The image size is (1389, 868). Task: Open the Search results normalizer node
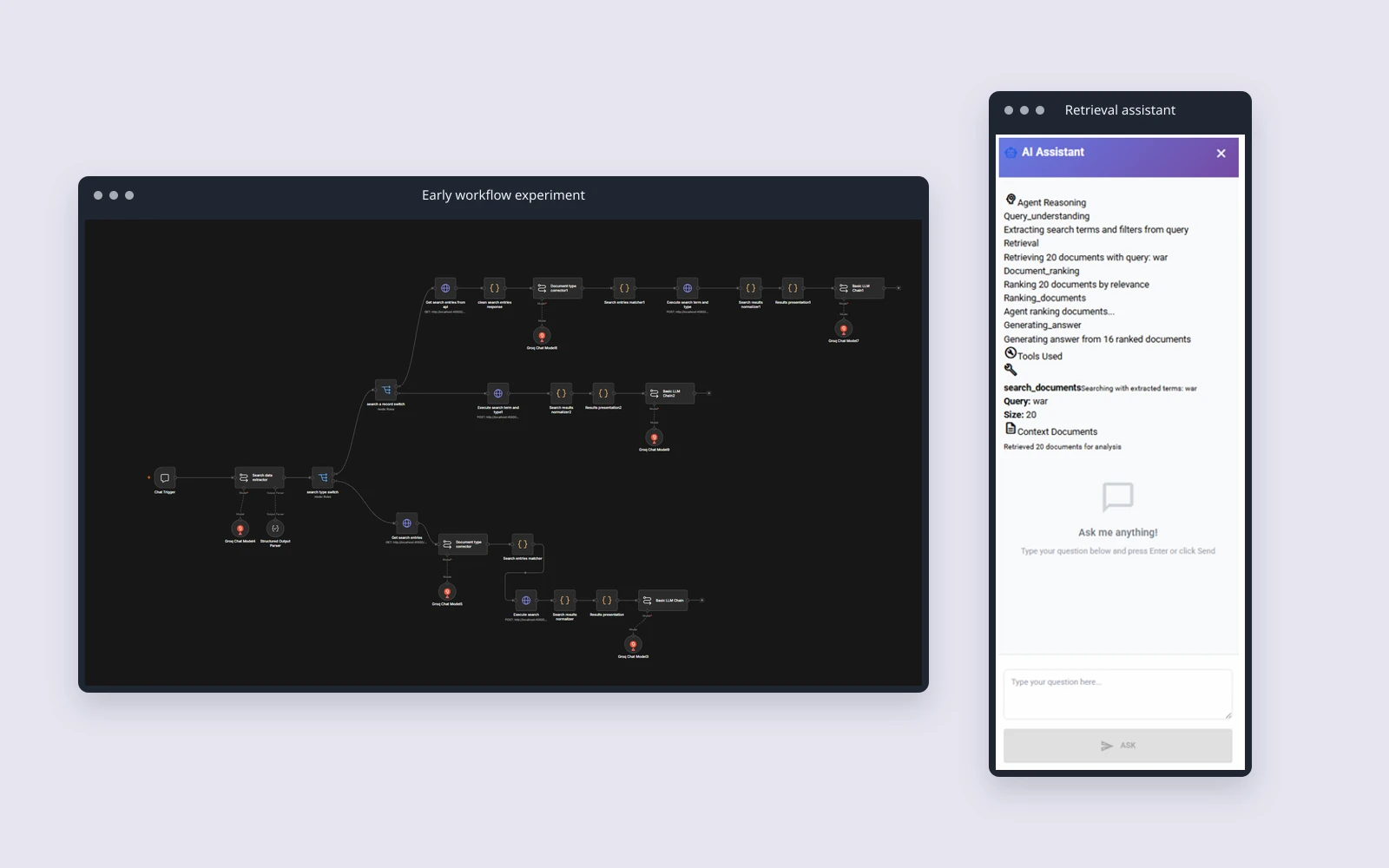pos(565,601)
